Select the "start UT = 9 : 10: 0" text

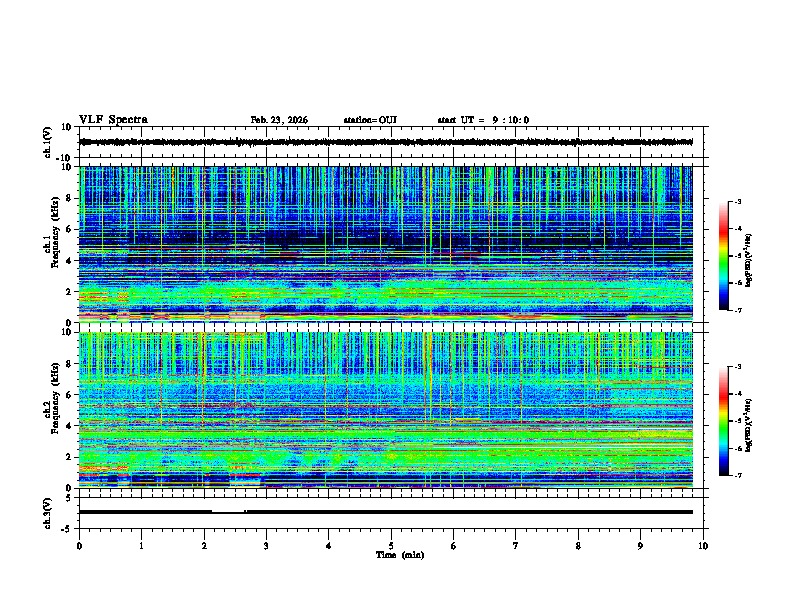click(483, 120)
